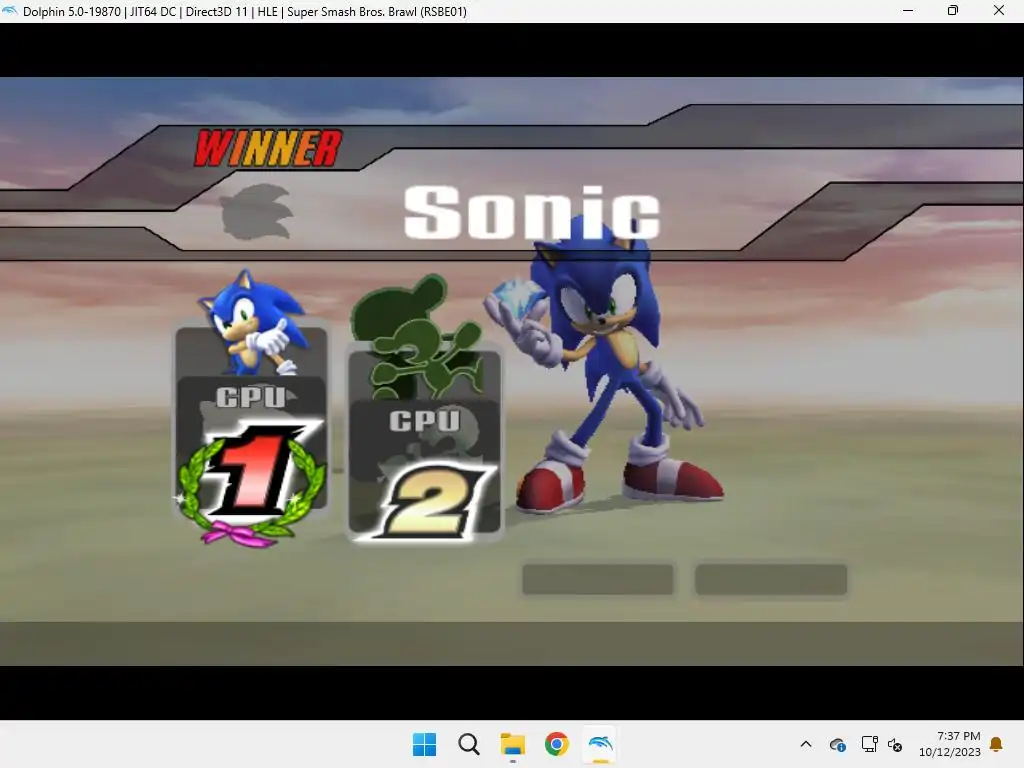
Task: Open the OneDrive cloud tray icon
Action: tap(837, 744)
